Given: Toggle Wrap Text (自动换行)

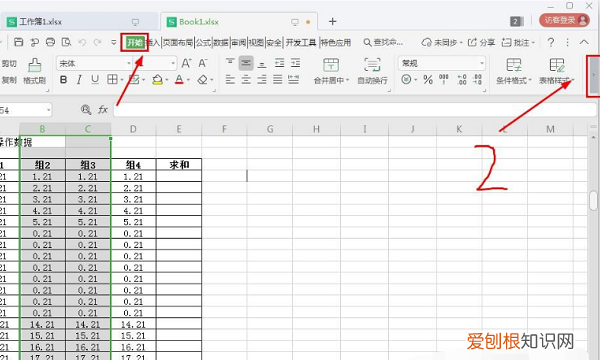Looking at the screenshot, I should [372, 71].
